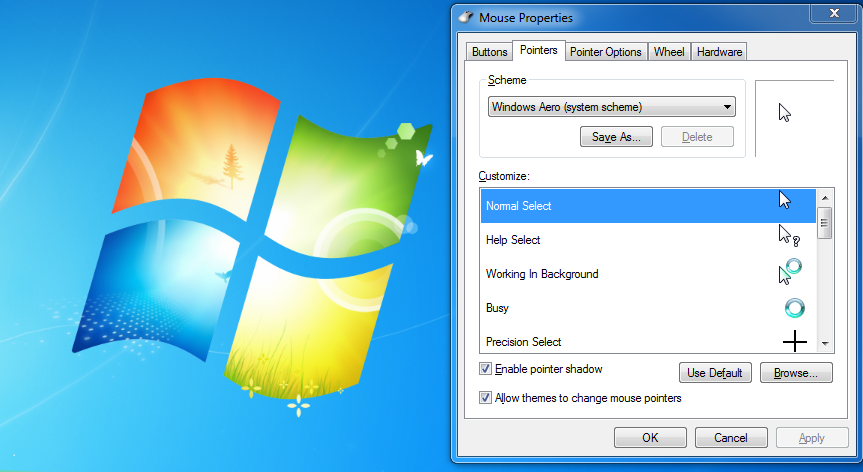Choose the Working In Background cursor icon
Screen dimensions: 863x472
pyautogui.click(x=790, y=272)
